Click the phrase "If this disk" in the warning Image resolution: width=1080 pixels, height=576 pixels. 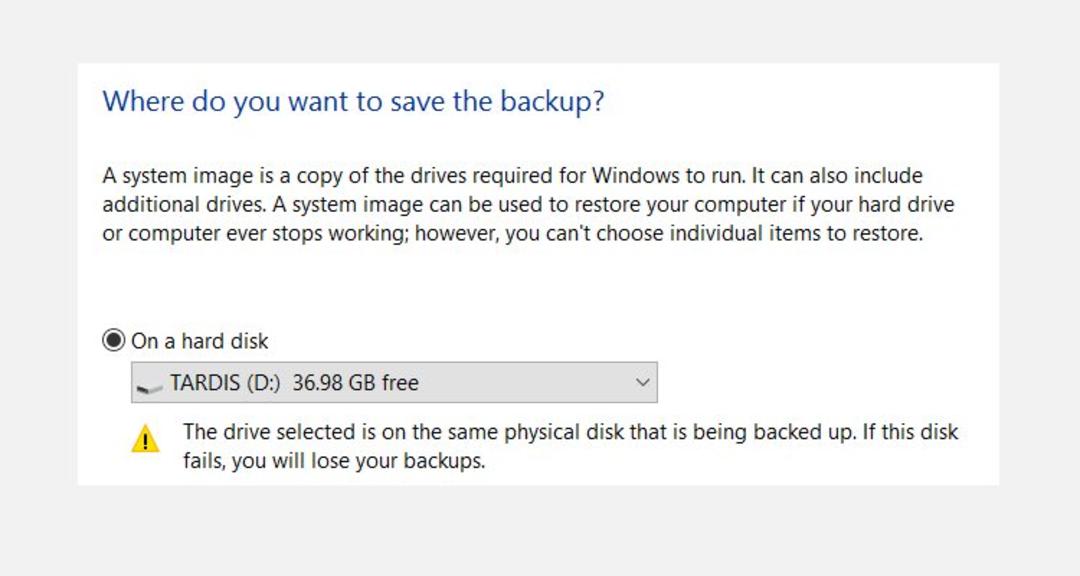(x=911, y=432)
